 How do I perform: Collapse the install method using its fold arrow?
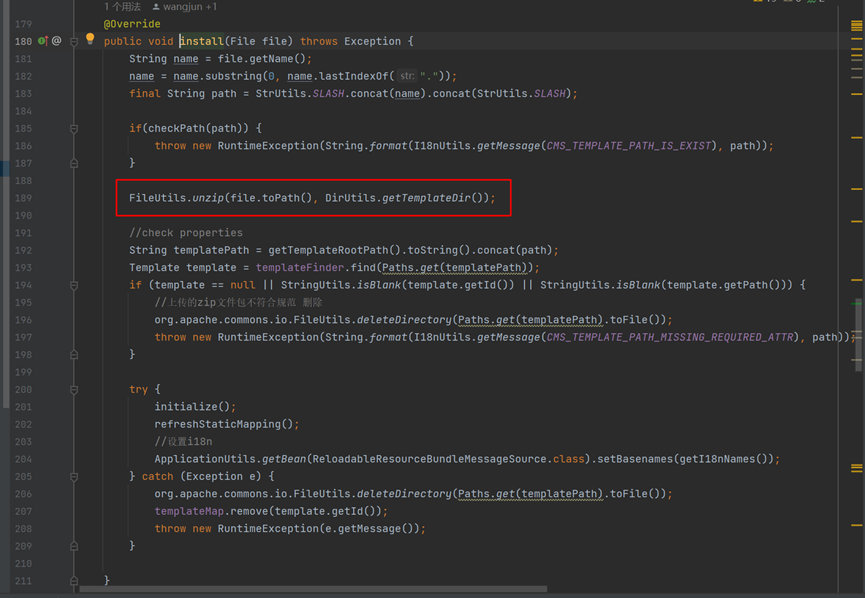(74, 41)
